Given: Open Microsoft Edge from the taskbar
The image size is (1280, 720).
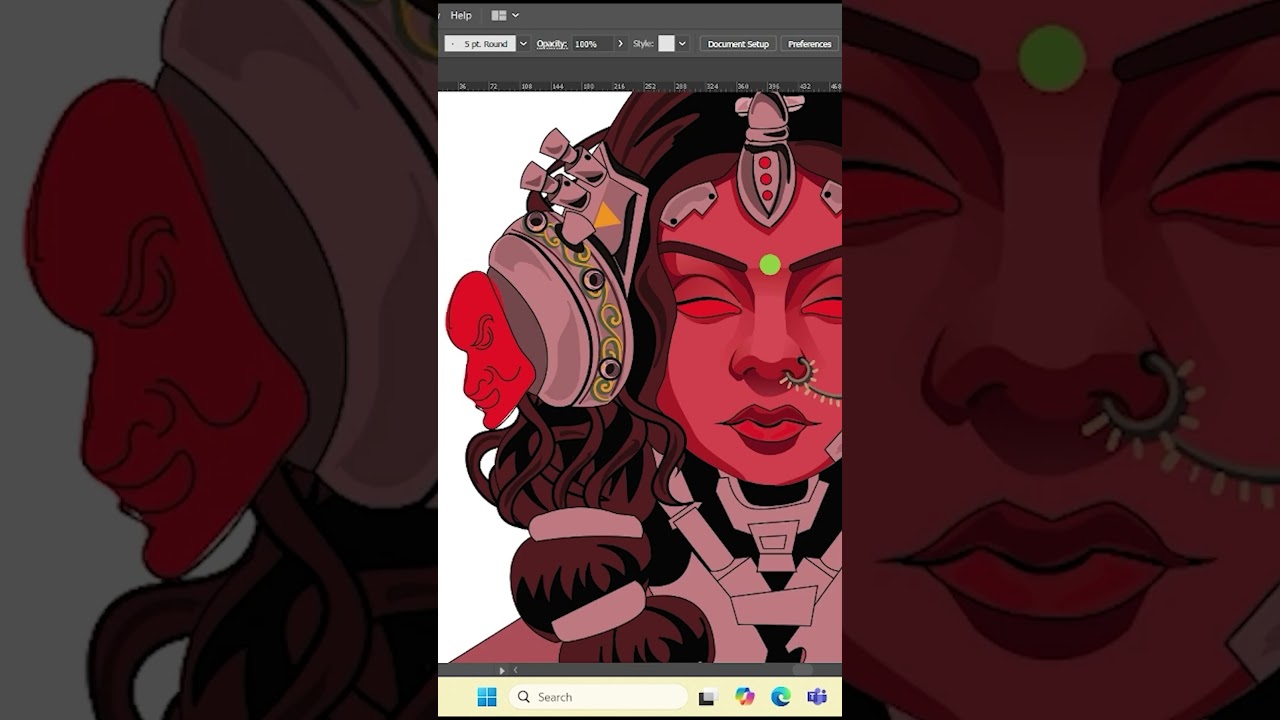Looking at the screenshot, I should click(x=780, y=697).
